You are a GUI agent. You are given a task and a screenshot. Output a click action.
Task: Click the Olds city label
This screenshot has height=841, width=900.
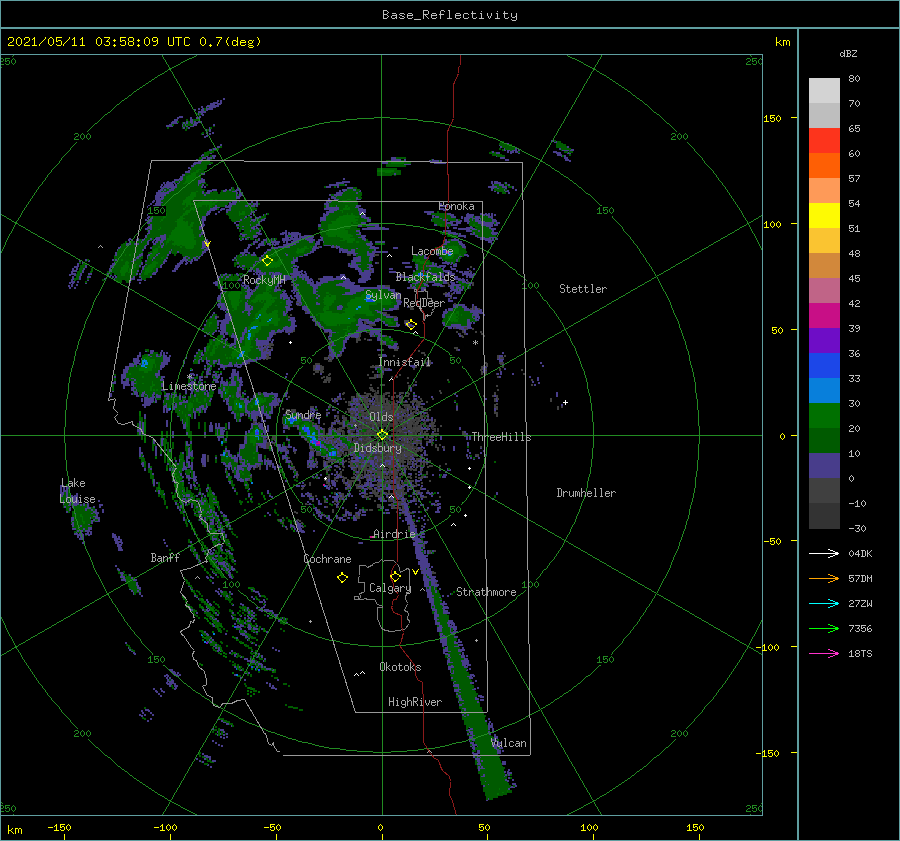click(x=381, y=417)
